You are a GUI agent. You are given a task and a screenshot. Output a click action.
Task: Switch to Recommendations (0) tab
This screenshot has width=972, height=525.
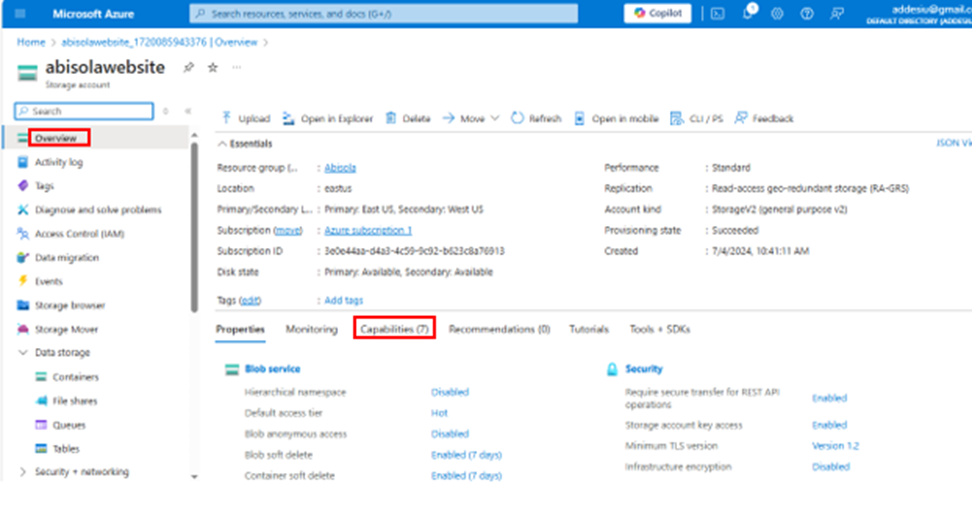pyautogui.click(x=499, y=329)
